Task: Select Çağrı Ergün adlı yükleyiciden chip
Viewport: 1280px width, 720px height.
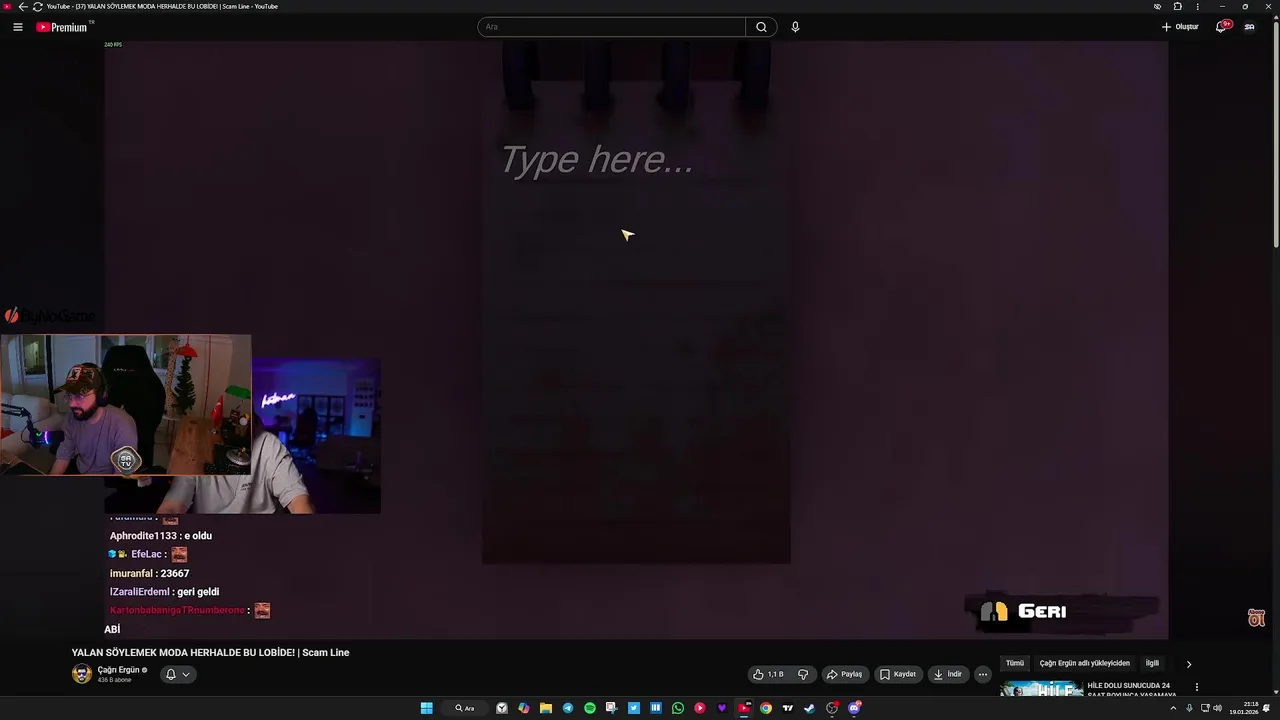Action: pos(1085,663)
